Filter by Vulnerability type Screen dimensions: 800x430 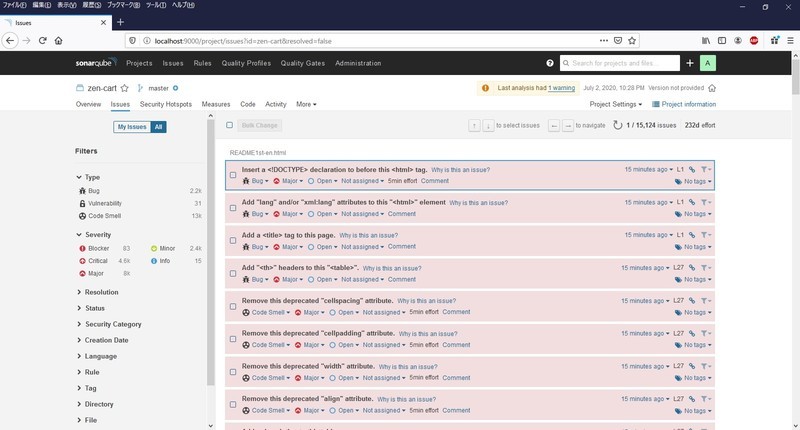coord(105,203)
